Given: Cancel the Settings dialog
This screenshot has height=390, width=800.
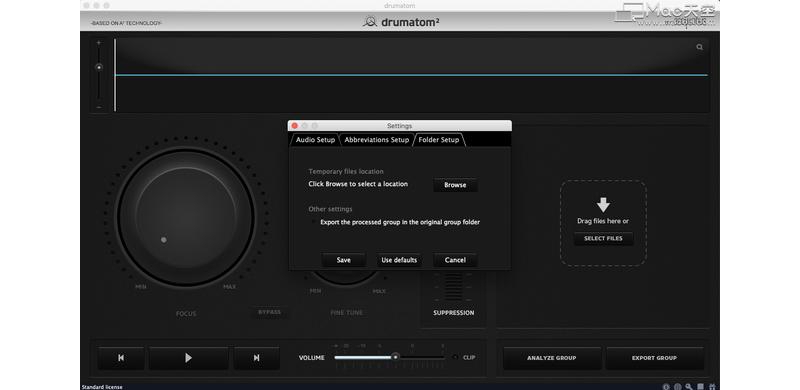Looking at the screenshot, I should [x=455, y=260].
